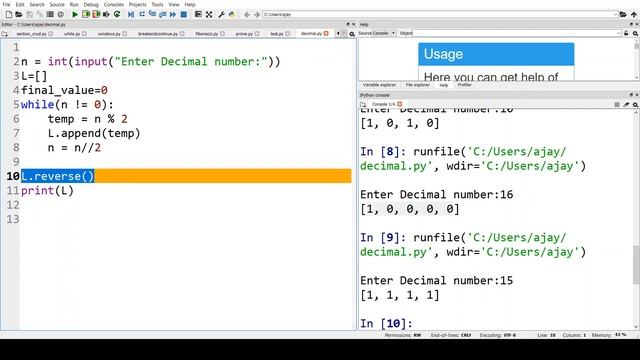The width and height of the screenshot is (640, 360).
Task: Toggle the Help pane lock icon
Action: pos(626,33)
